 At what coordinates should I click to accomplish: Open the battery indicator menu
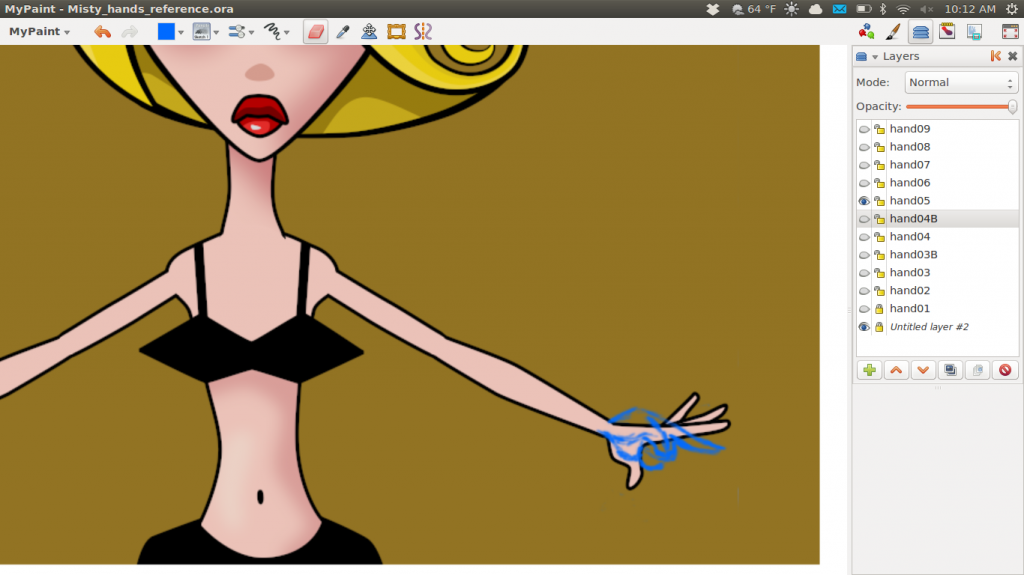pos(863,9)
